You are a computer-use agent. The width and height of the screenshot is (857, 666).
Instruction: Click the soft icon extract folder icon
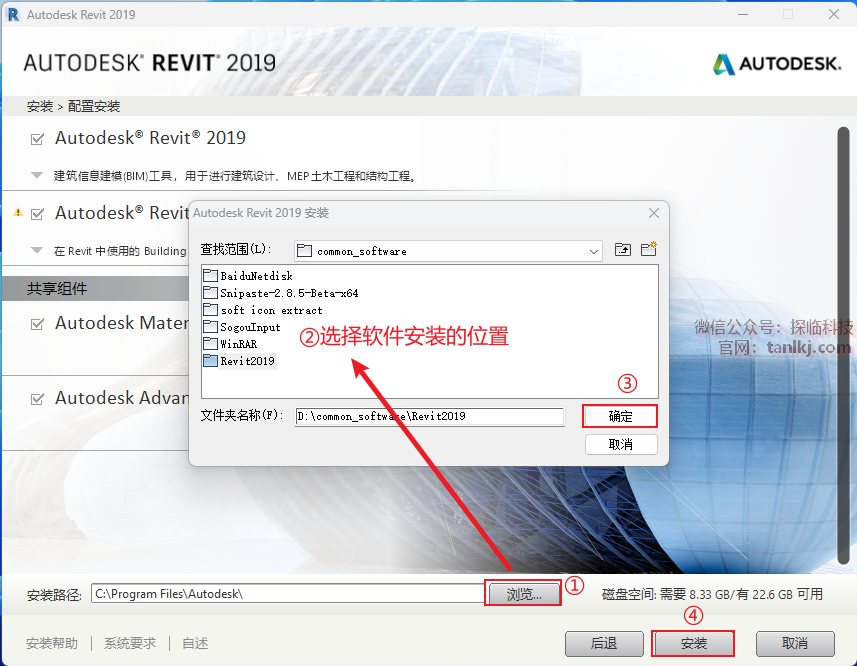pos(210,310)
